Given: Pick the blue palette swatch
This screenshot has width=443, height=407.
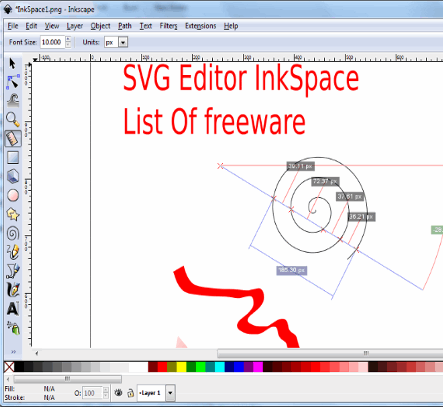Looking at the screenshot, I should [239, 367].
